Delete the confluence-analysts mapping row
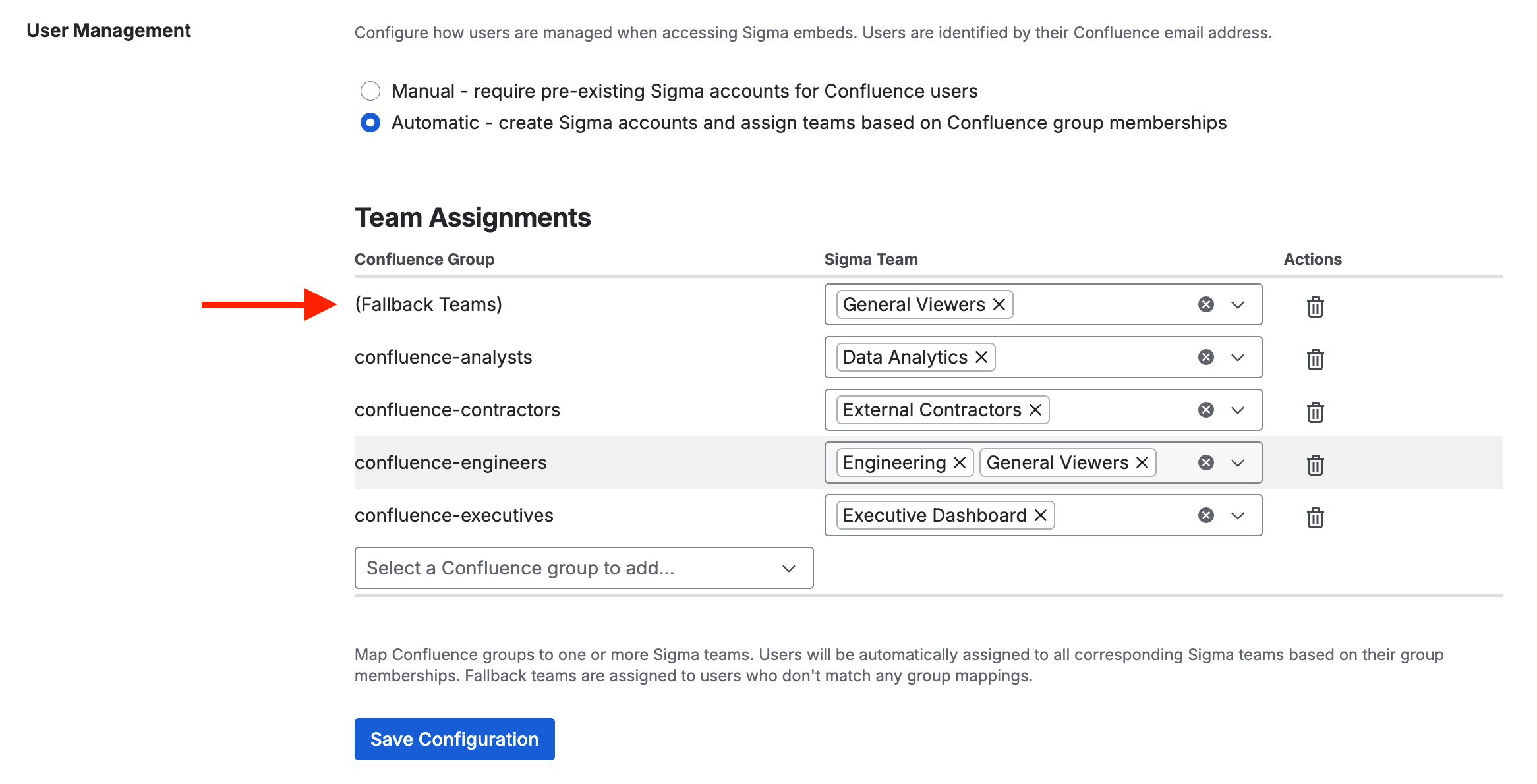The height and width of the screenshot is (784, 1537). click(1315, 359)
